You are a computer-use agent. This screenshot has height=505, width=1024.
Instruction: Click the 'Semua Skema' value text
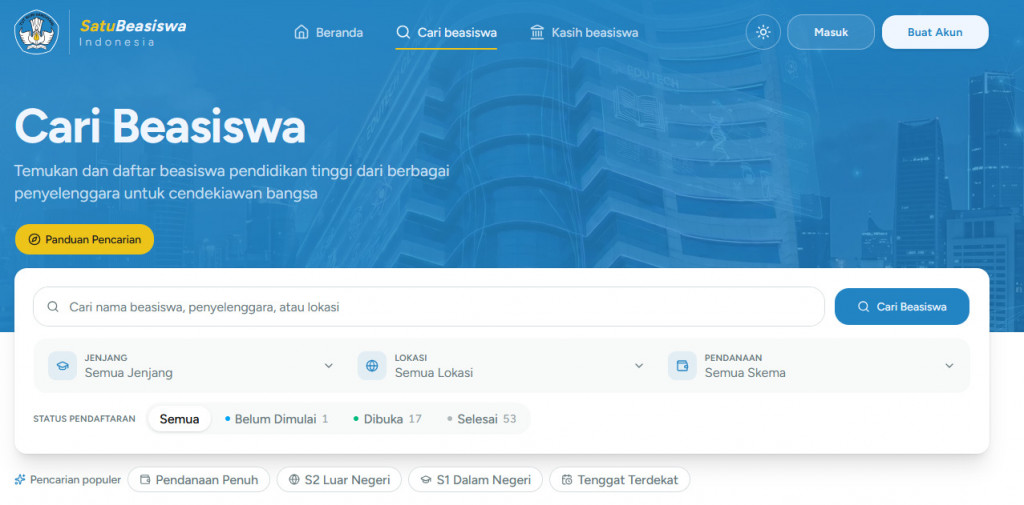click(x=745, y=373)
